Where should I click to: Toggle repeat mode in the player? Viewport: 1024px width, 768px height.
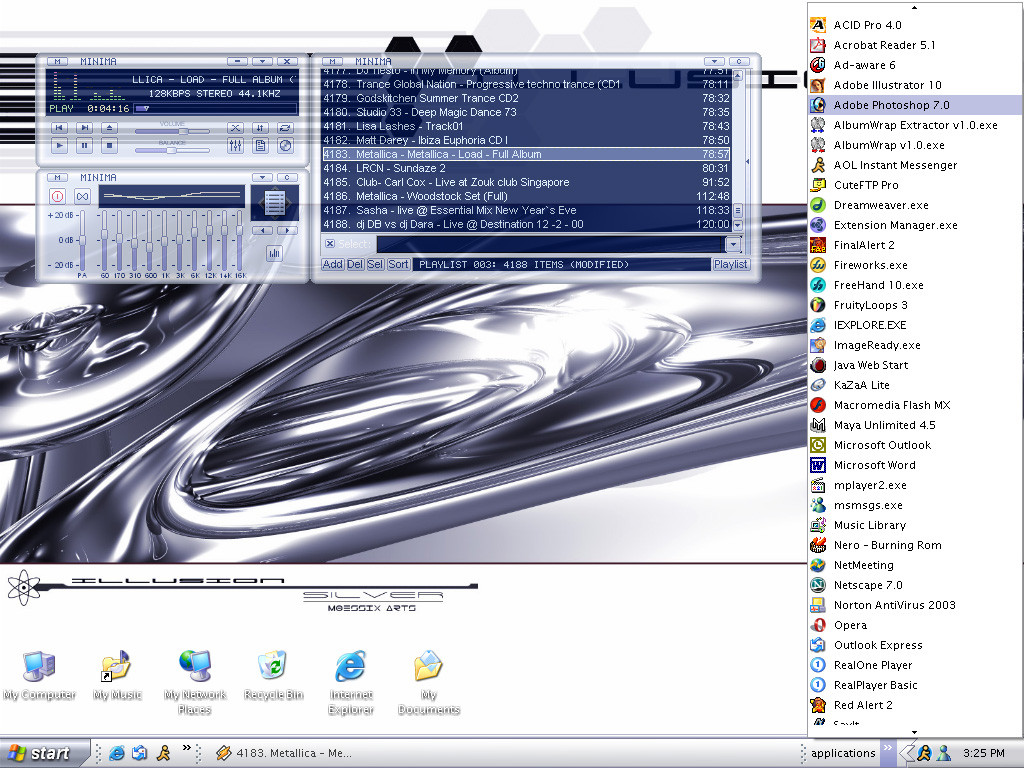[285, 128]
